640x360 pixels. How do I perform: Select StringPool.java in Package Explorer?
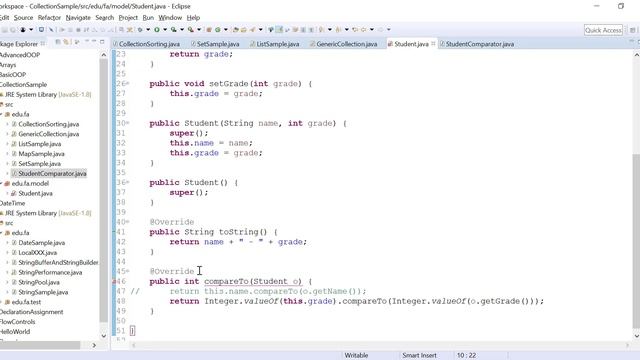[x=39, y=282]
